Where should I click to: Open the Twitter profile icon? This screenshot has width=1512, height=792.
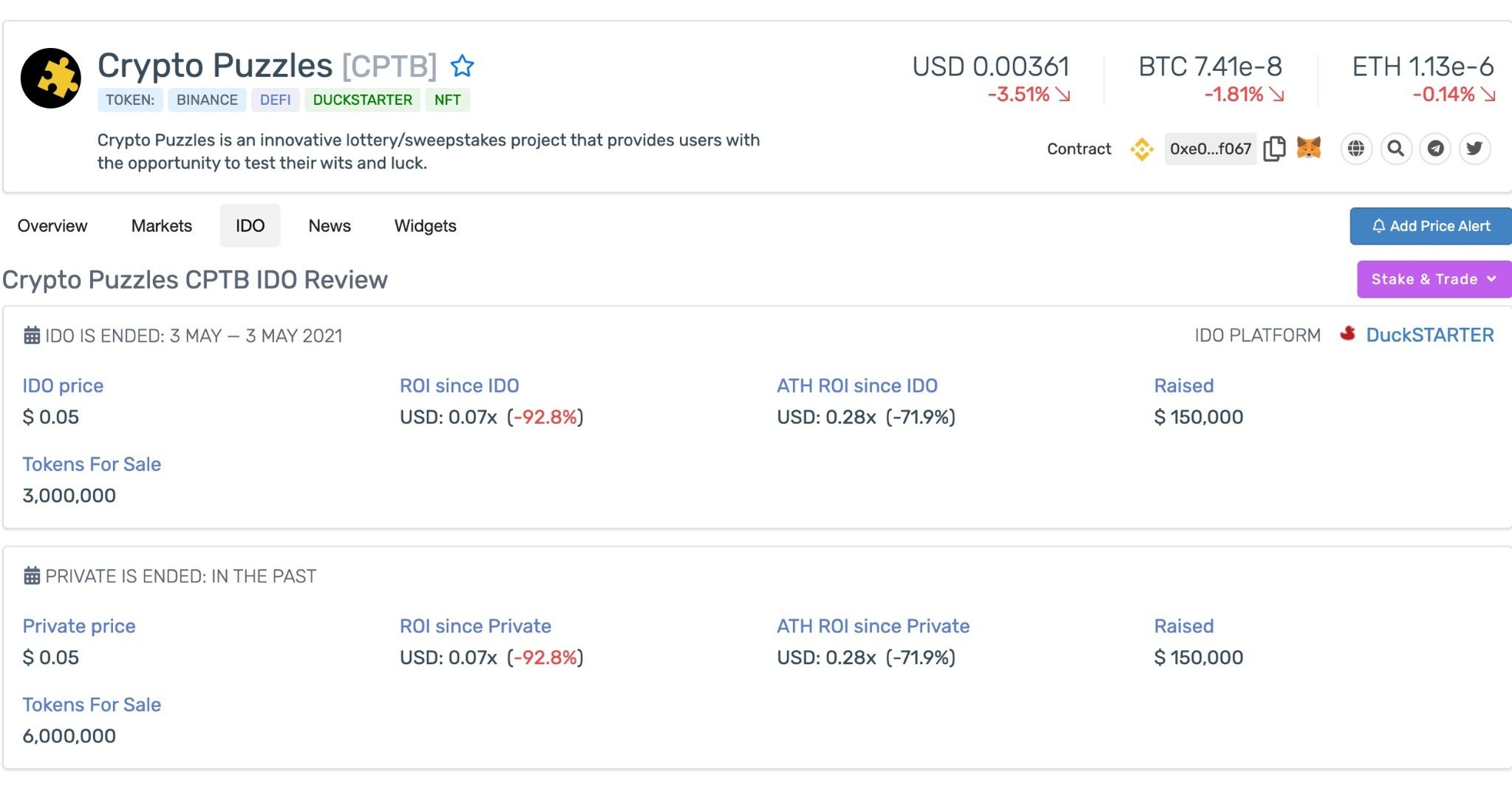[x=1476, y=148]
